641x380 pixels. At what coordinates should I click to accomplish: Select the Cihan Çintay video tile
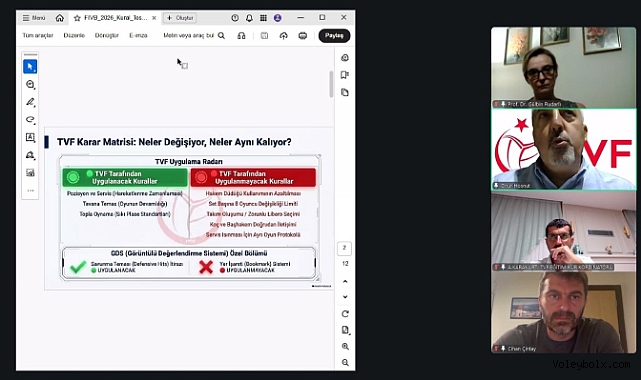click(563, 313)
